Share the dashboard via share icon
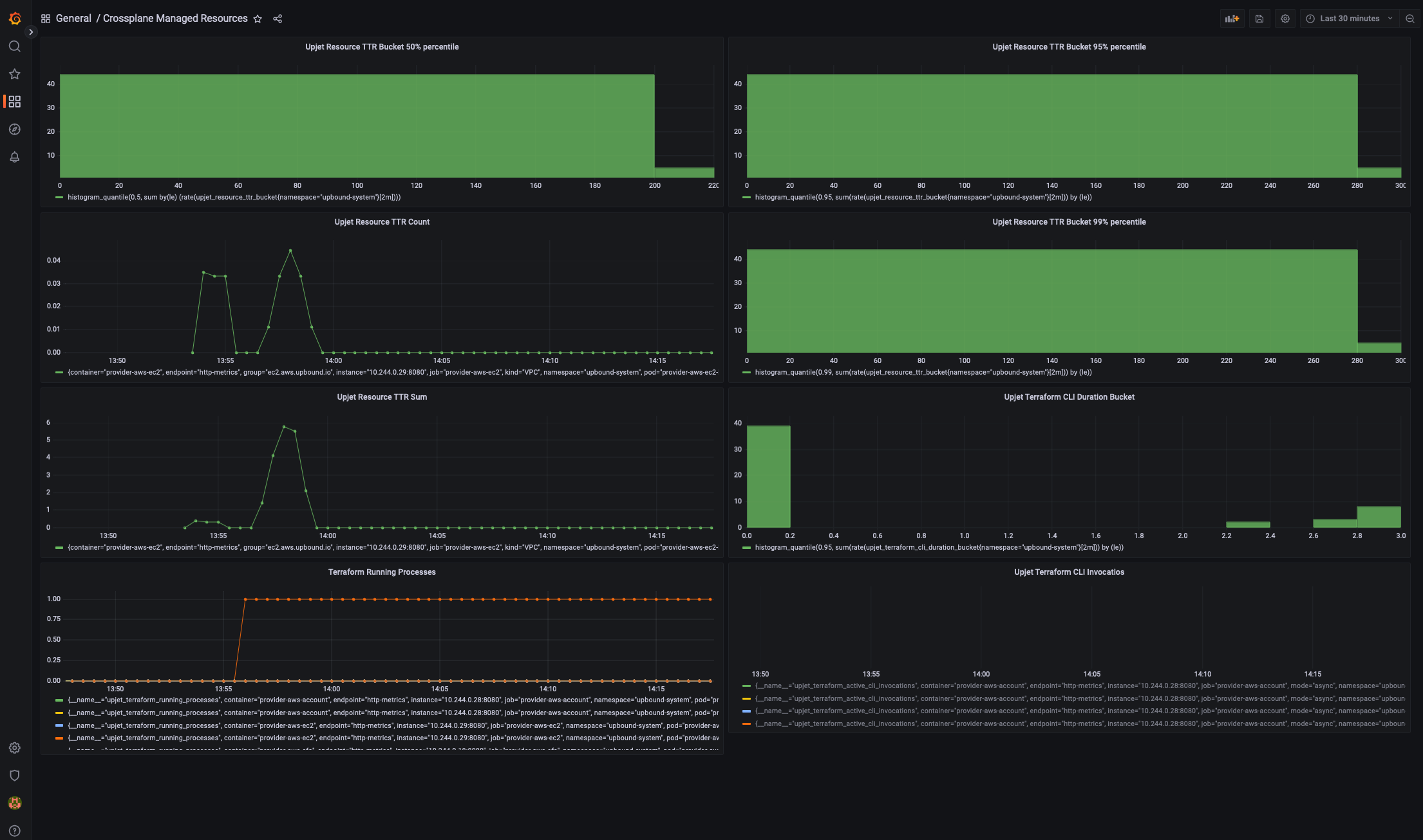The image size is (1423, 840). [278, 19]
